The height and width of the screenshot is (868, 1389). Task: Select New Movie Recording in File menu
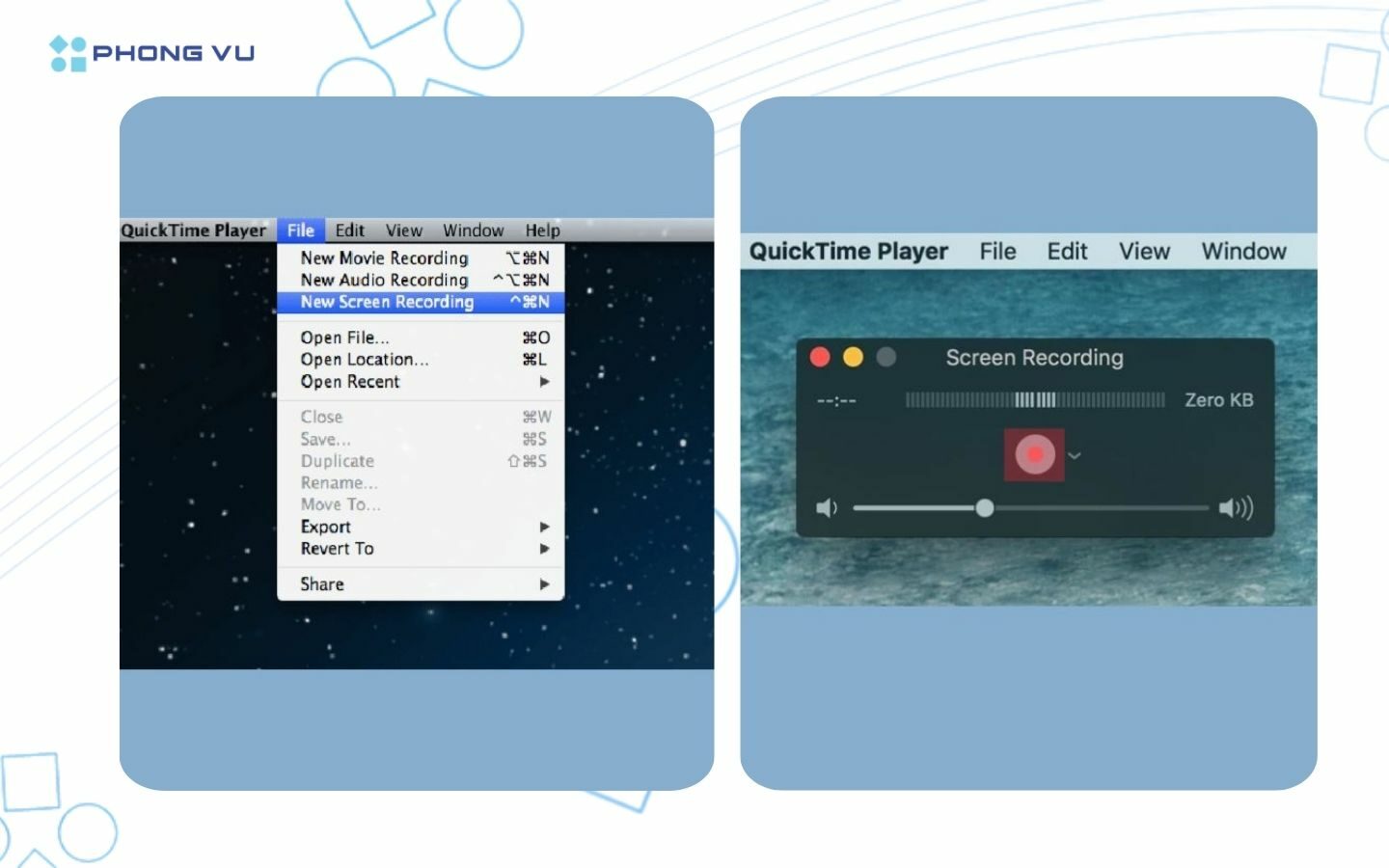coord(421,258)
